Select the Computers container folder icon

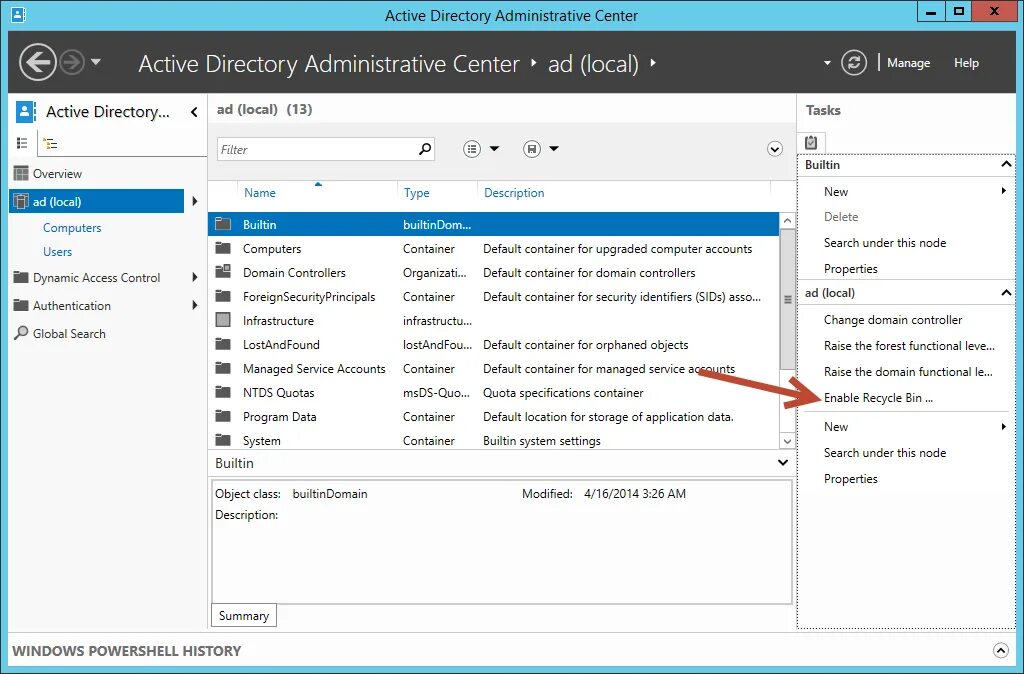point(223,248)
